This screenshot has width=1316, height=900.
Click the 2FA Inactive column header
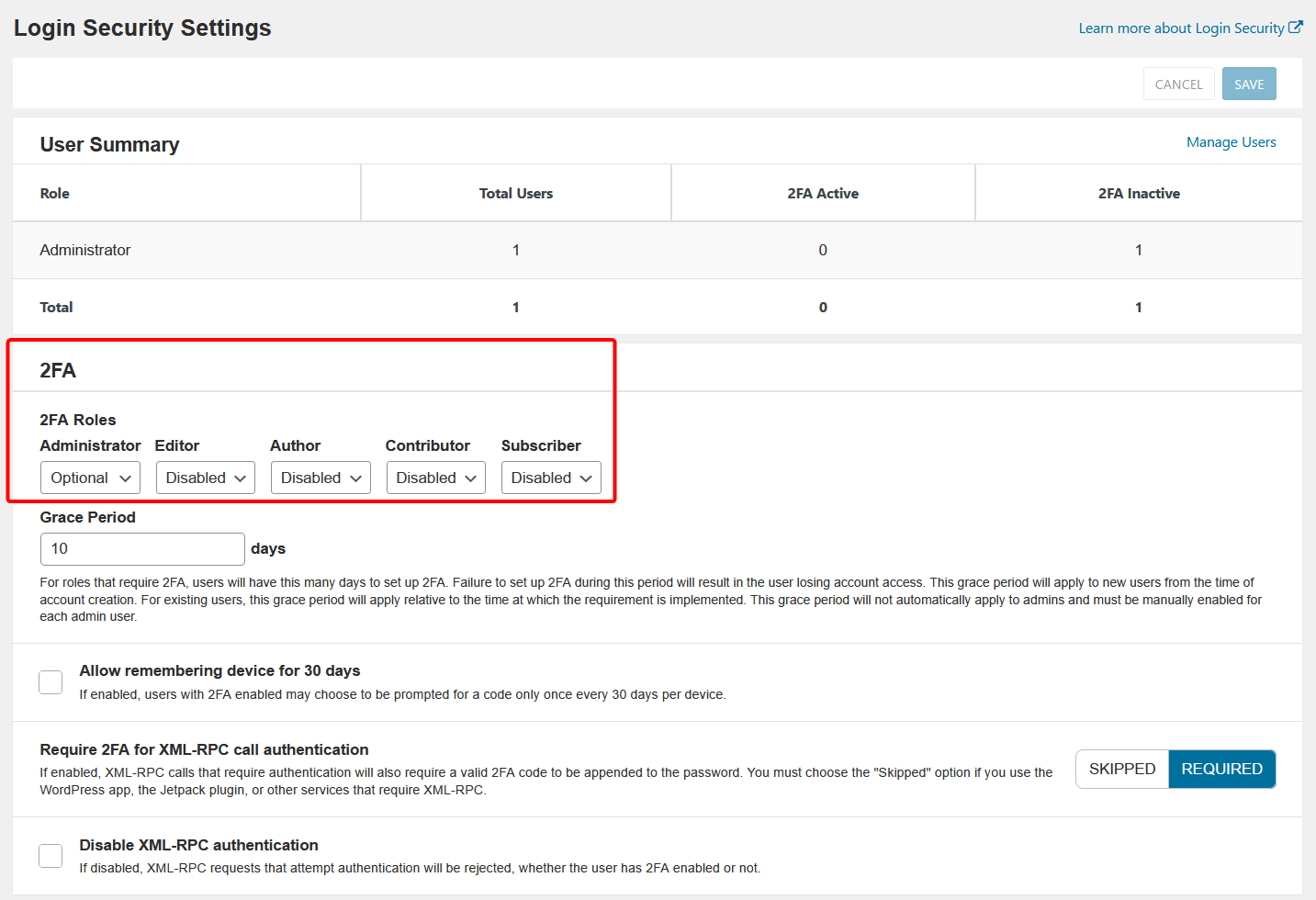pos(1139,194)
